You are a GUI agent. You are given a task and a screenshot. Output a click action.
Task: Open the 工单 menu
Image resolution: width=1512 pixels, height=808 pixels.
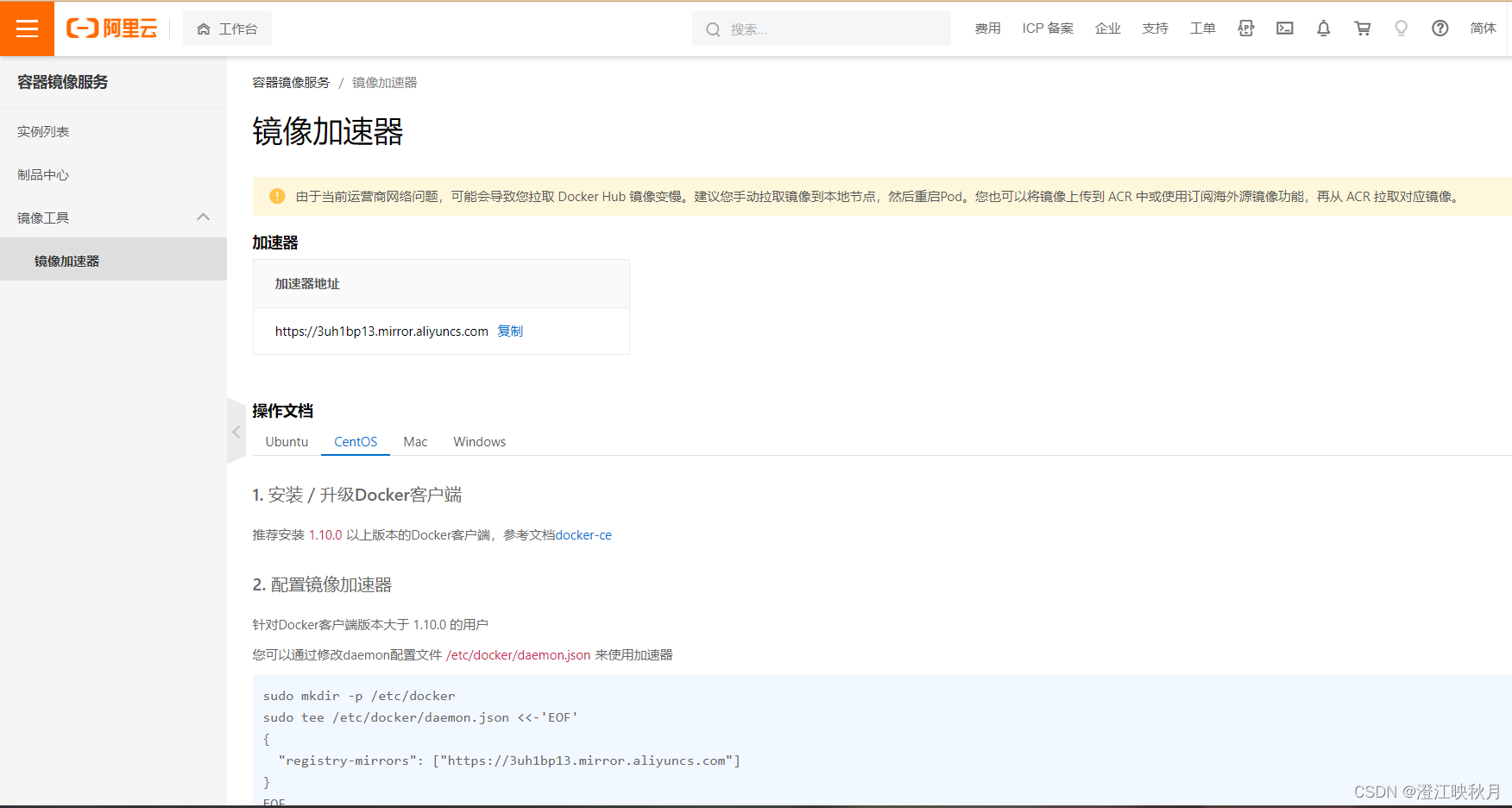[1202, 28]
